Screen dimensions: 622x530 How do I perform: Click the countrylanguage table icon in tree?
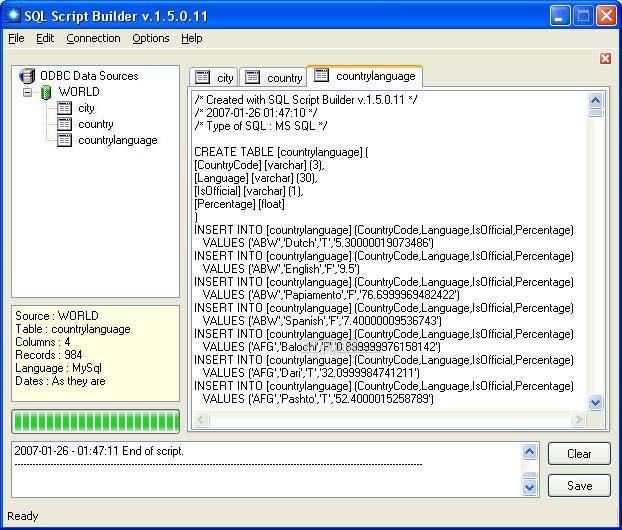coord(64,140)
